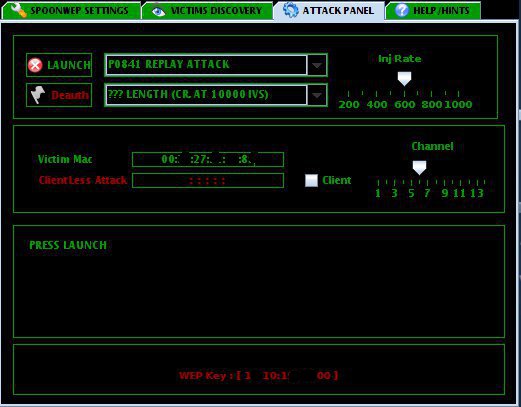The width and height of the screenshot is (521, 407).
Task: Click the Victim Mac input field
Action: [208, 159]
